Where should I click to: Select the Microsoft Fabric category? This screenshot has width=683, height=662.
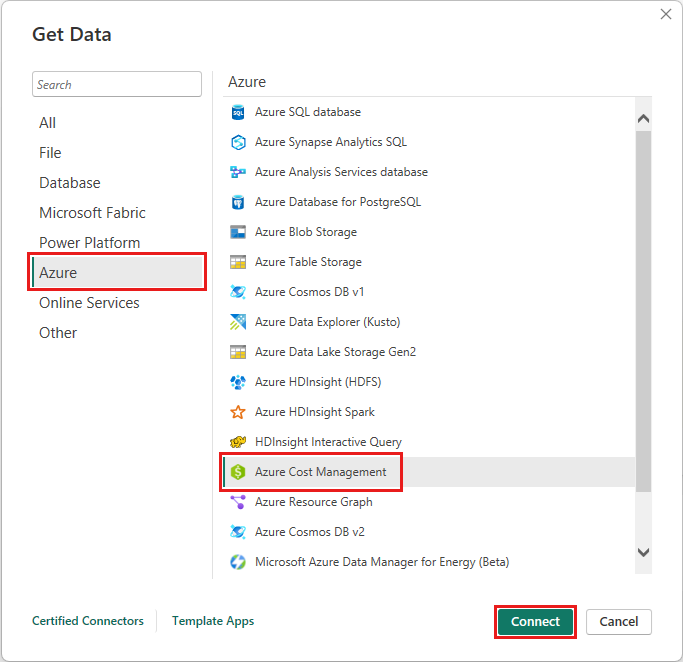tap(92, 213)
